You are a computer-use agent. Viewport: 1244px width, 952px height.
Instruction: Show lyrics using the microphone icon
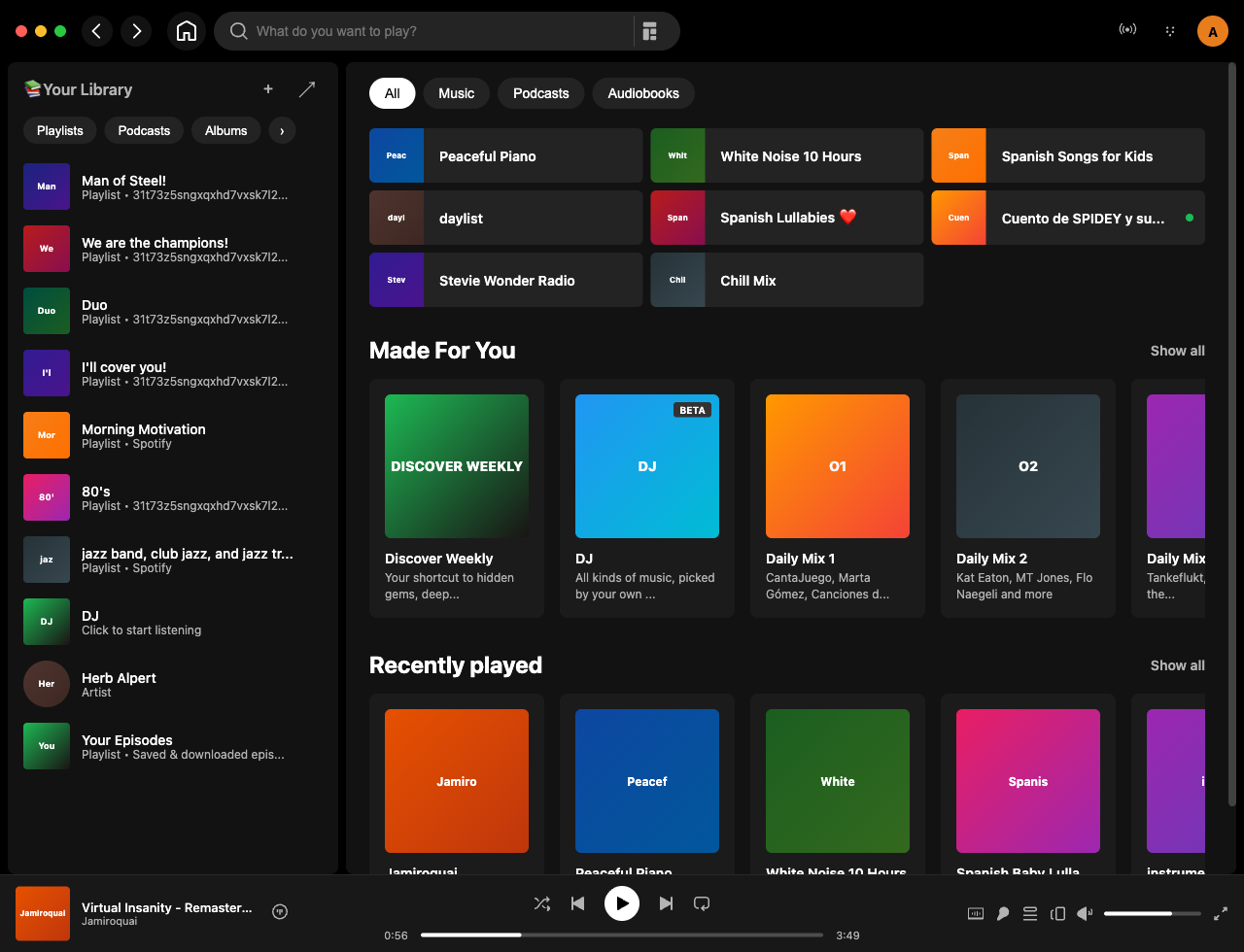click(x=1003, y=913)
